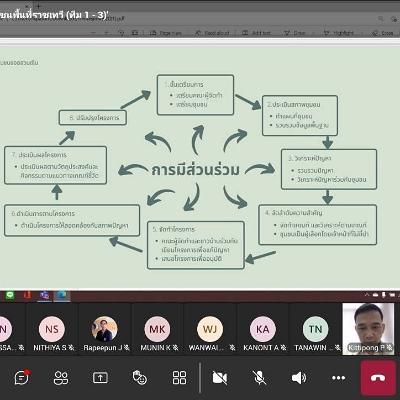The image size is (400, 400).
Task: Select WANWAI participant avatar WJ
Action: (x=210, y=329)
